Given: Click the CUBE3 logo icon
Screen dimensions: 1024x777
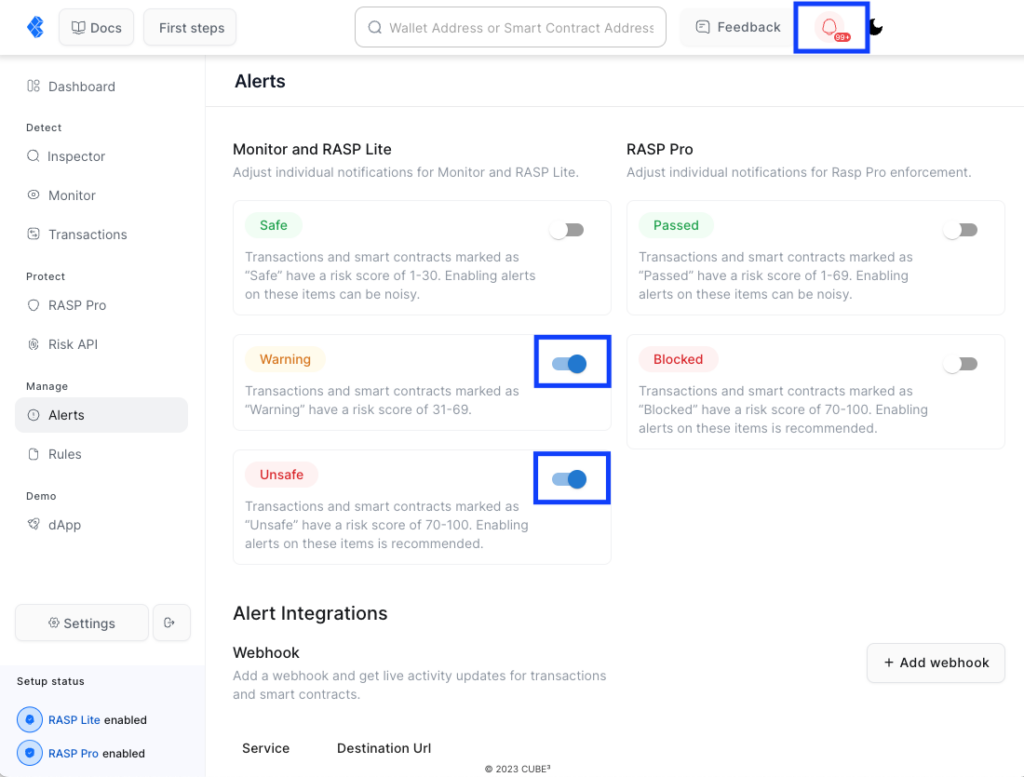Looking at the screenshot, I should pyautogui.click(x=35, y=27).
